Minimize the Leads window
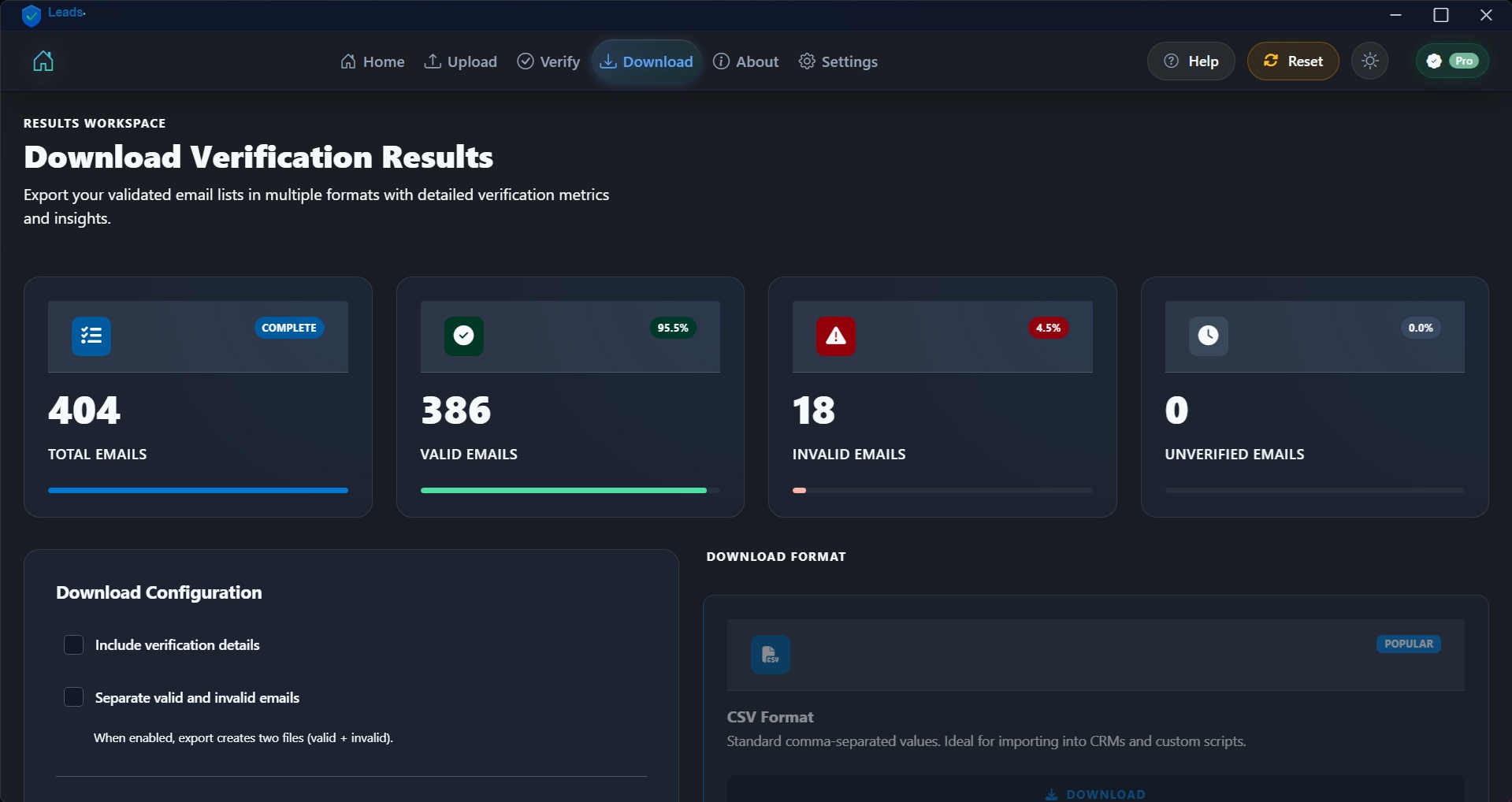This screenshot has width=1512, height=802. (x=1396, y=15)
